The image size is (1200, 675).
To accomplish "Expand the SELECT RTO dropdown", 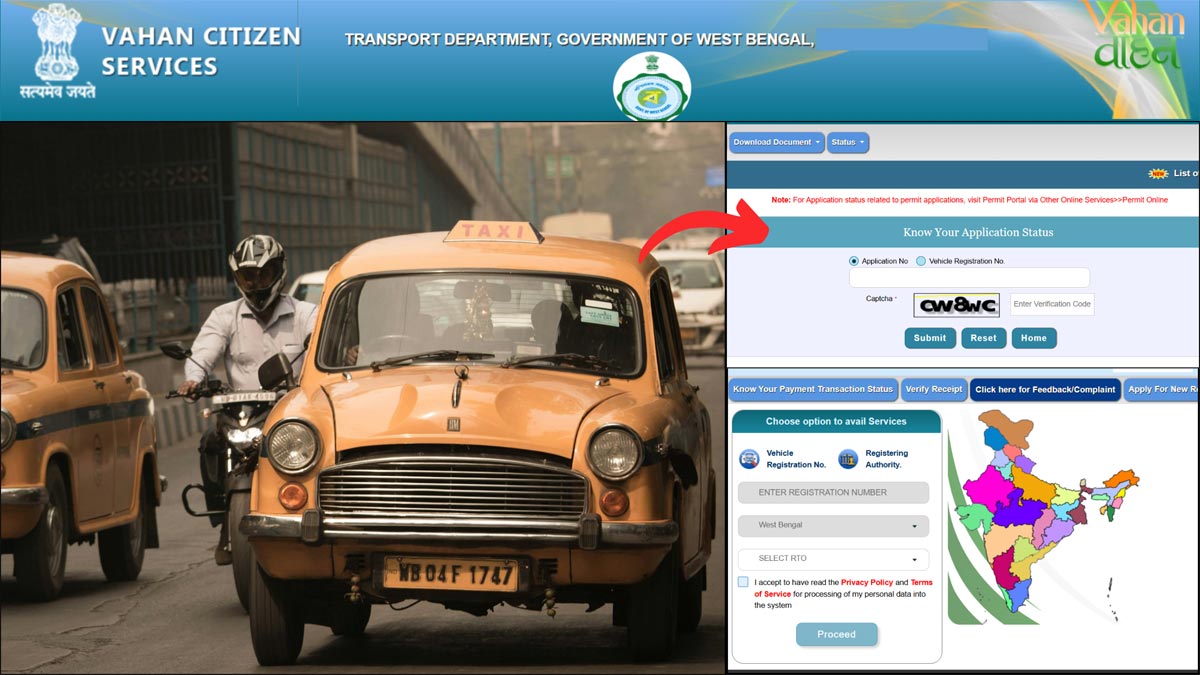I will click(833, 559).
